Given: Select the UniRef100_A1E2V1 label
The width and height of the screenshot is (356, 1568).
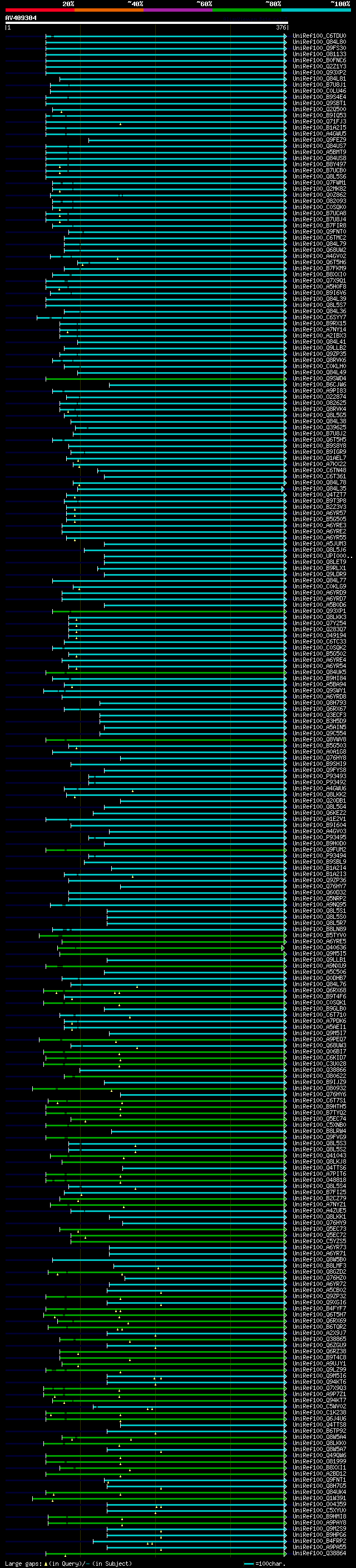Looking at the screenshot, I should 319,819.
